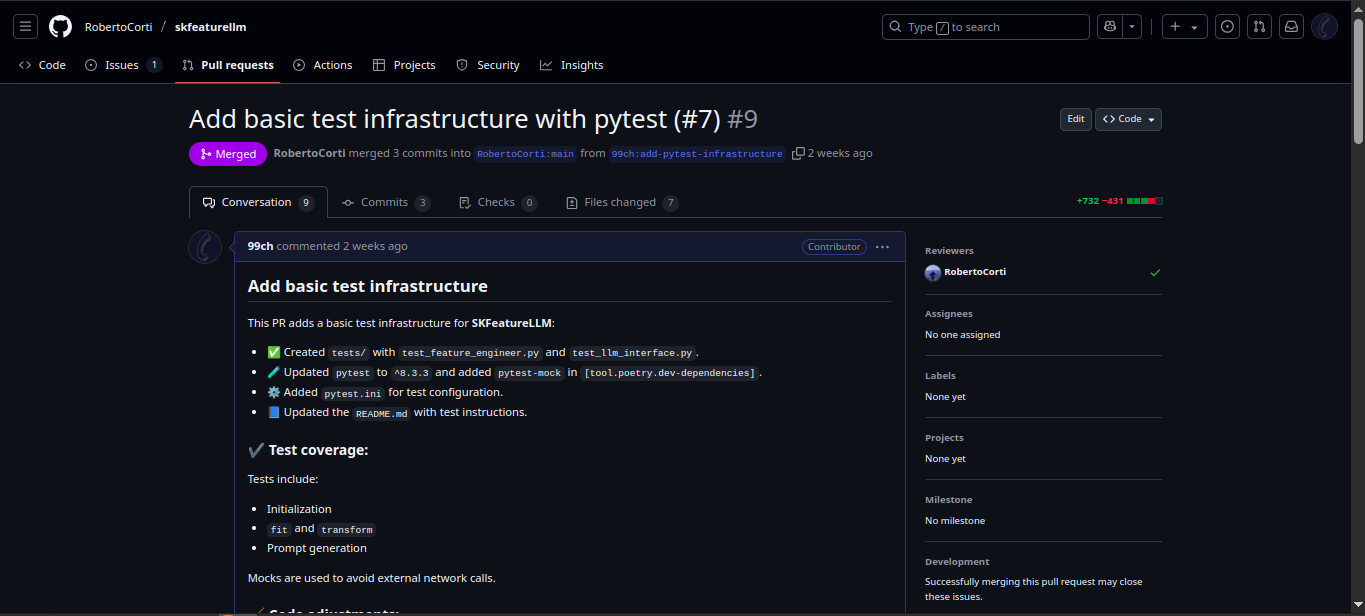
Task: Click the Edit button on the pull request
Action: 1075,119
